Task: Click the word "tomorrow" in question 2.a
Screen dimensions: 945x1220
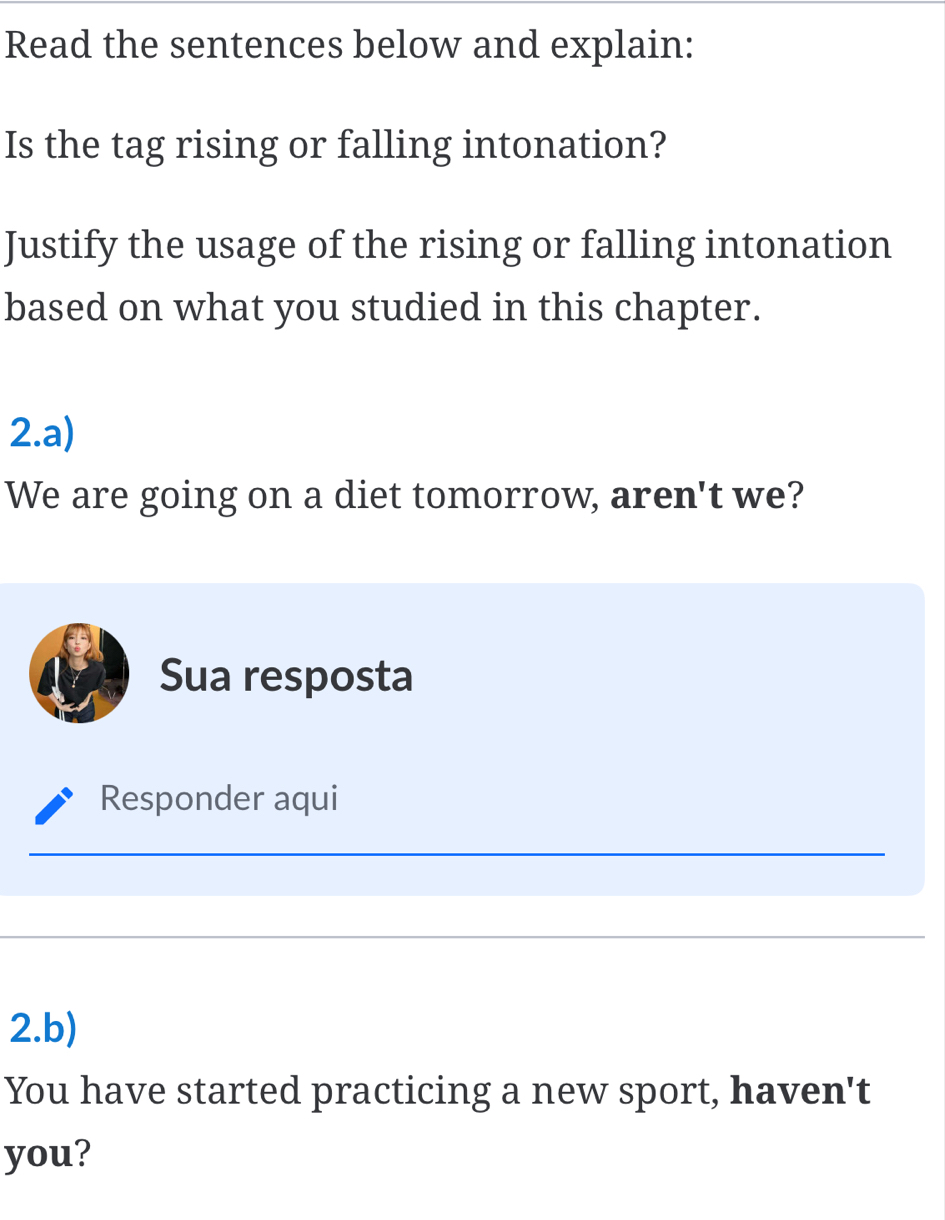Action: [514, 494]
